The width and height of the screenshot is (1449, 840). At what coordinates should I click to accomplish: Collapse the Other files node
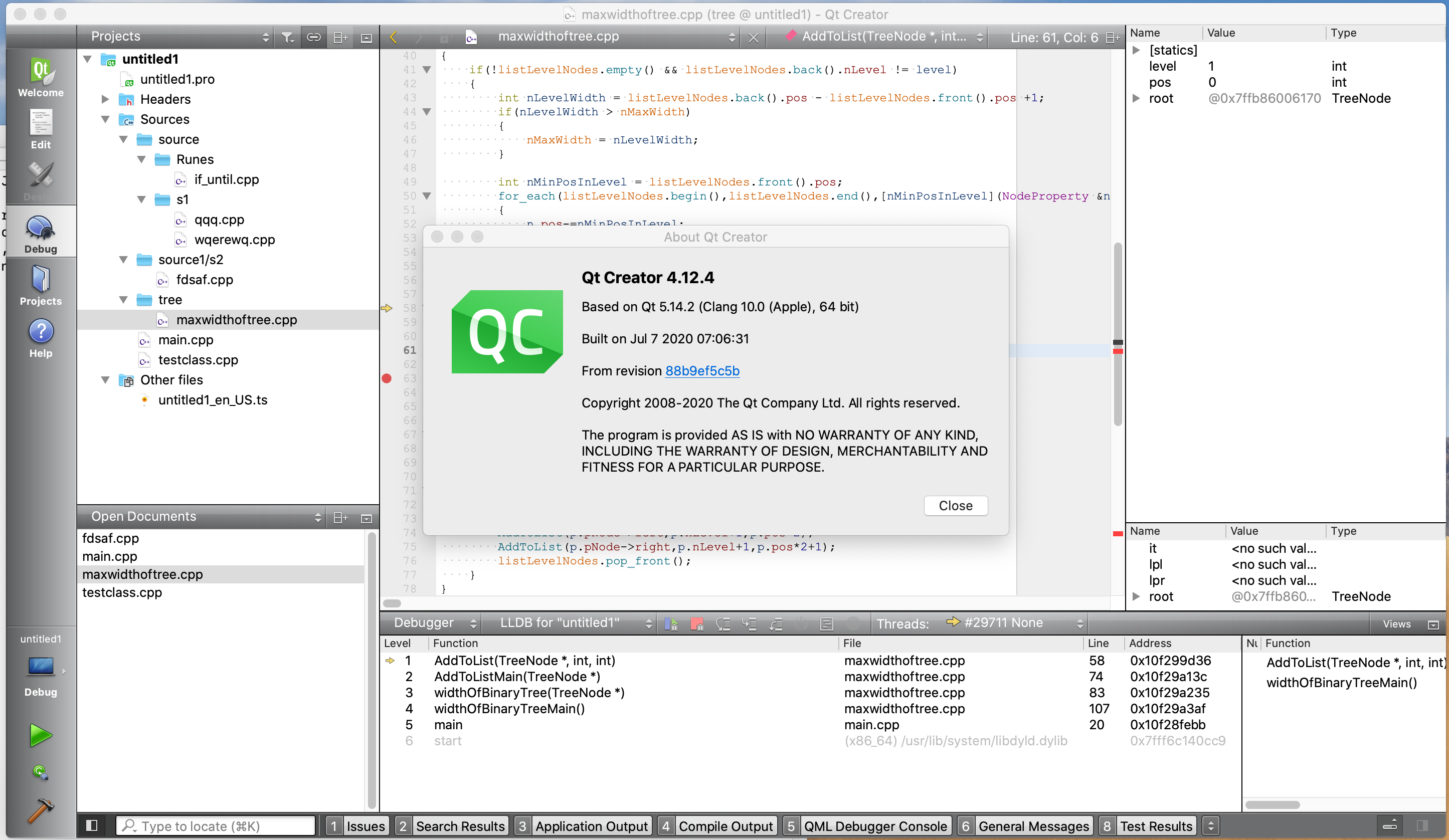pyautogui.click(x=106, y=380)
